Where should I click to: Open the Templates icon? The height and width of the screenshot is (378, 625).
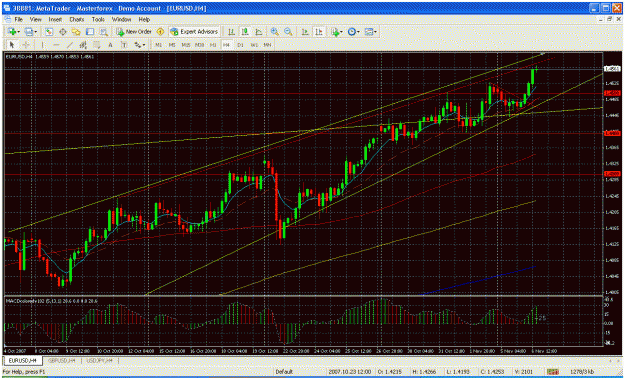pos(369,32)
